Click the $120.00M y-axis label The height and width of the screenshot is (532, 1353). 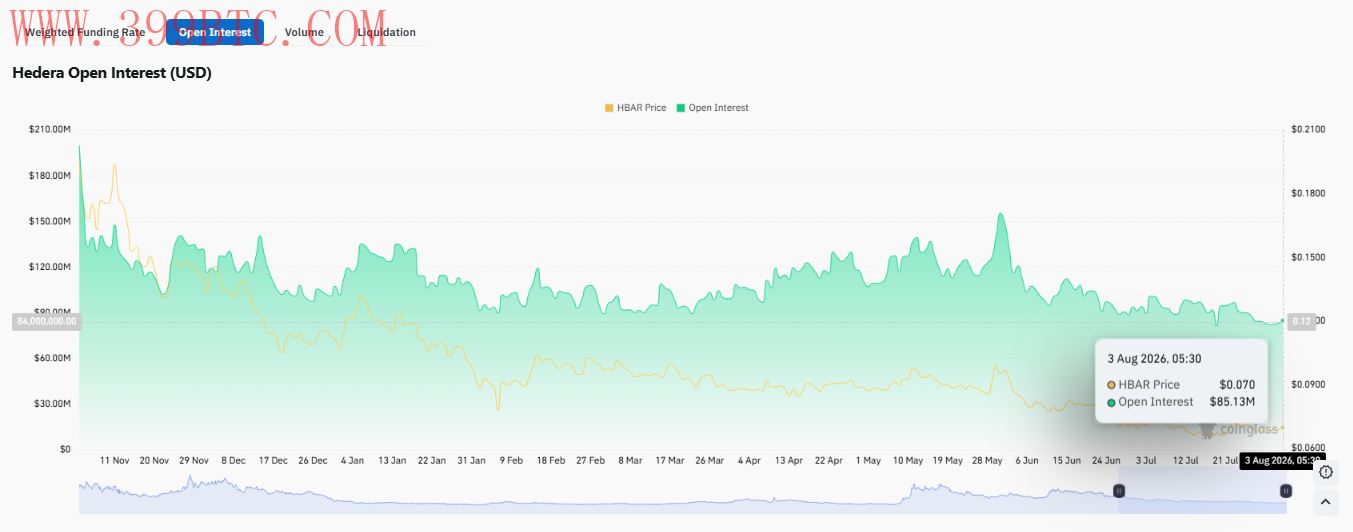tap(49, 267)
